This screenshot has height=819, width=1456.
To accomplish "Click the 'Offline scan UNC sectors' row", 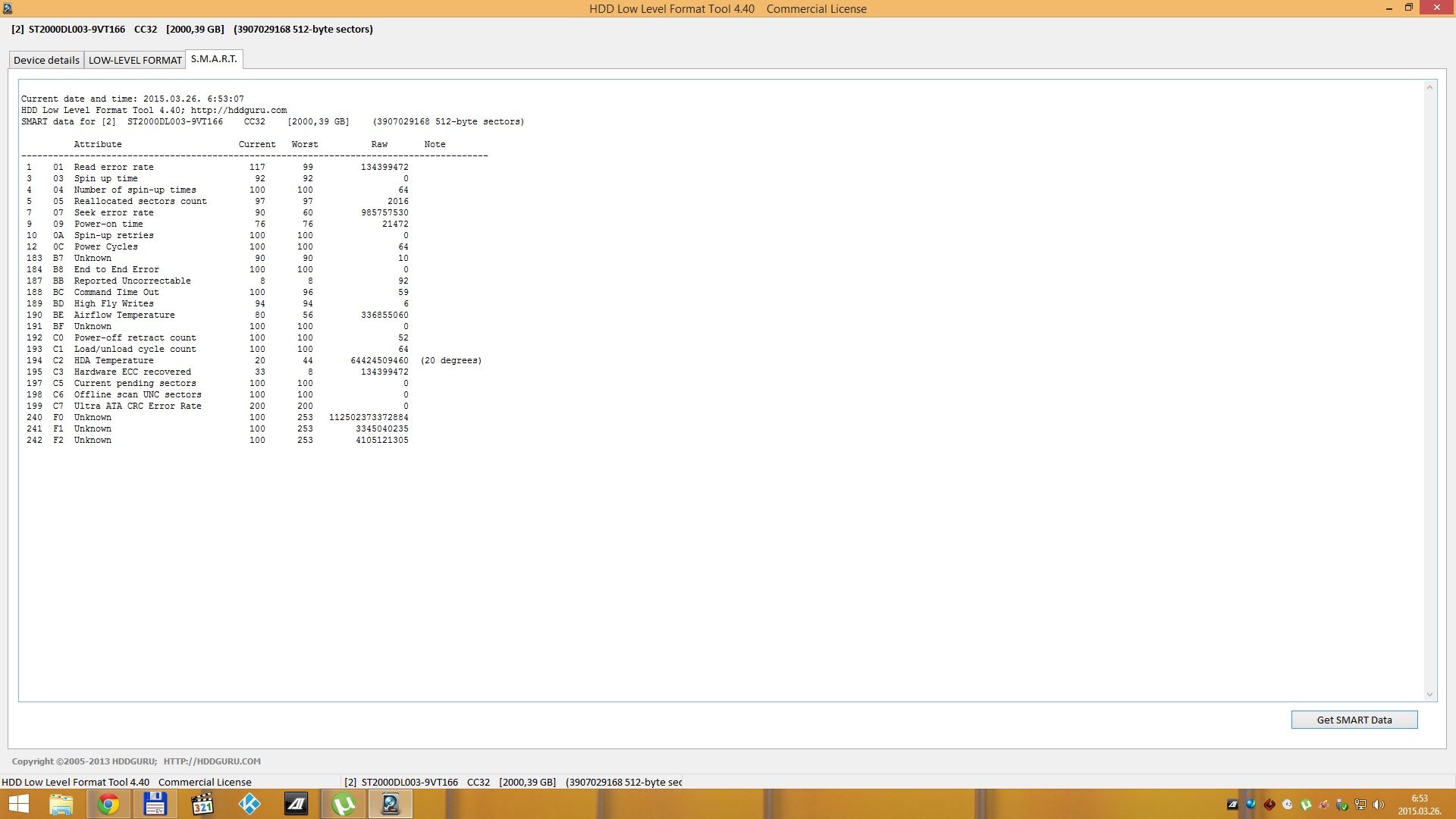I will click(x=218, y=394).
